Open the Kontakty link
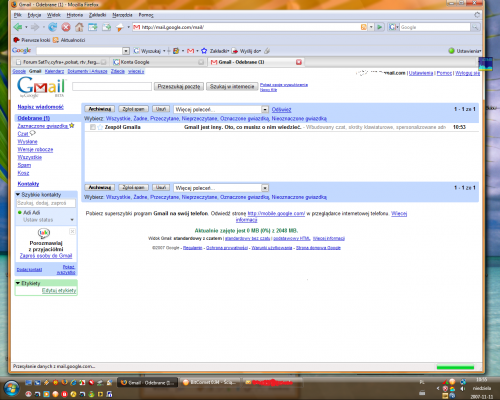This screenshot has width=500, height=400. [28, 184]
